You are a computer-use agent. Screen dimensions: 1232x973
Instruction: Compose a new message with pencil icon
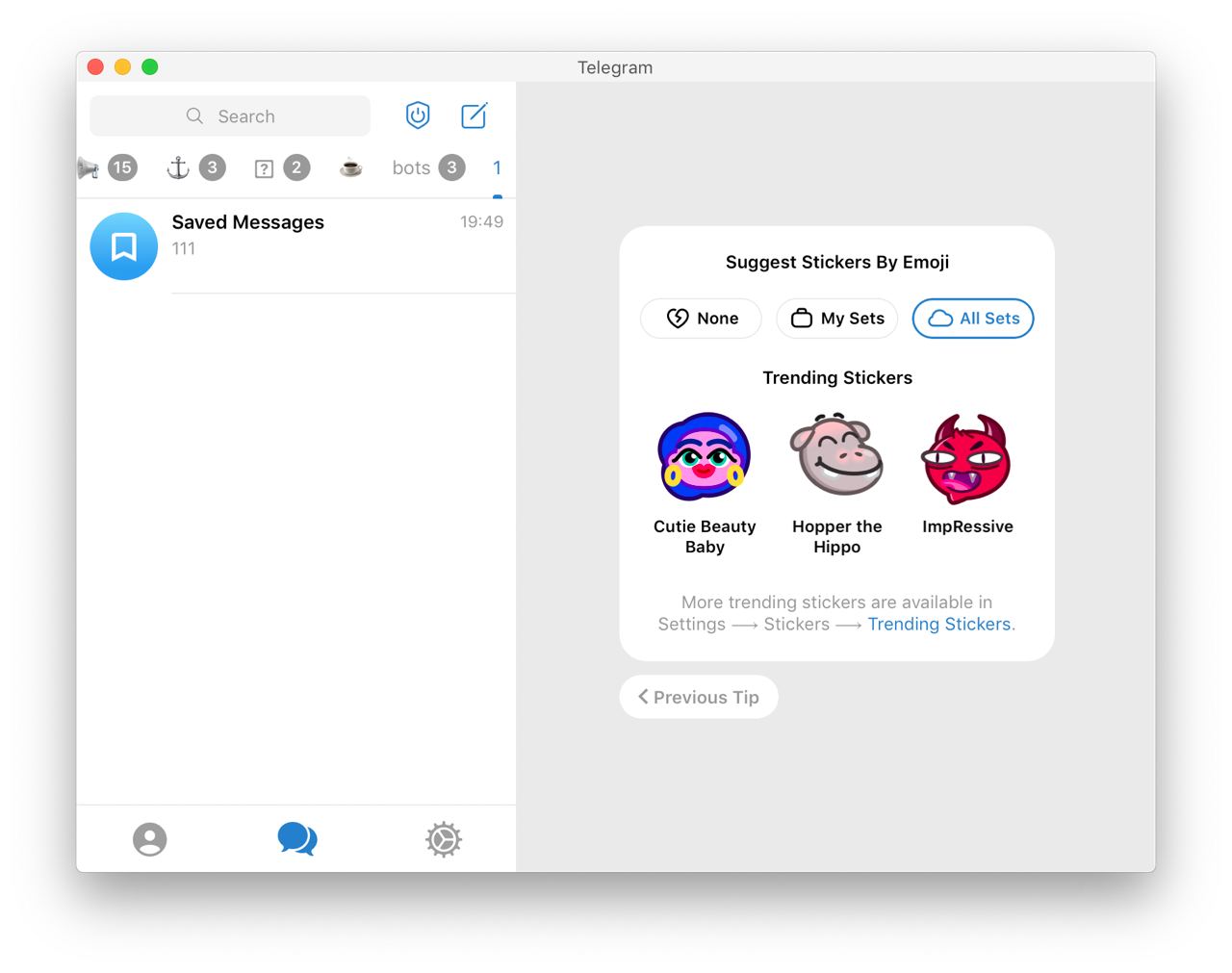(x=475, y=115)
